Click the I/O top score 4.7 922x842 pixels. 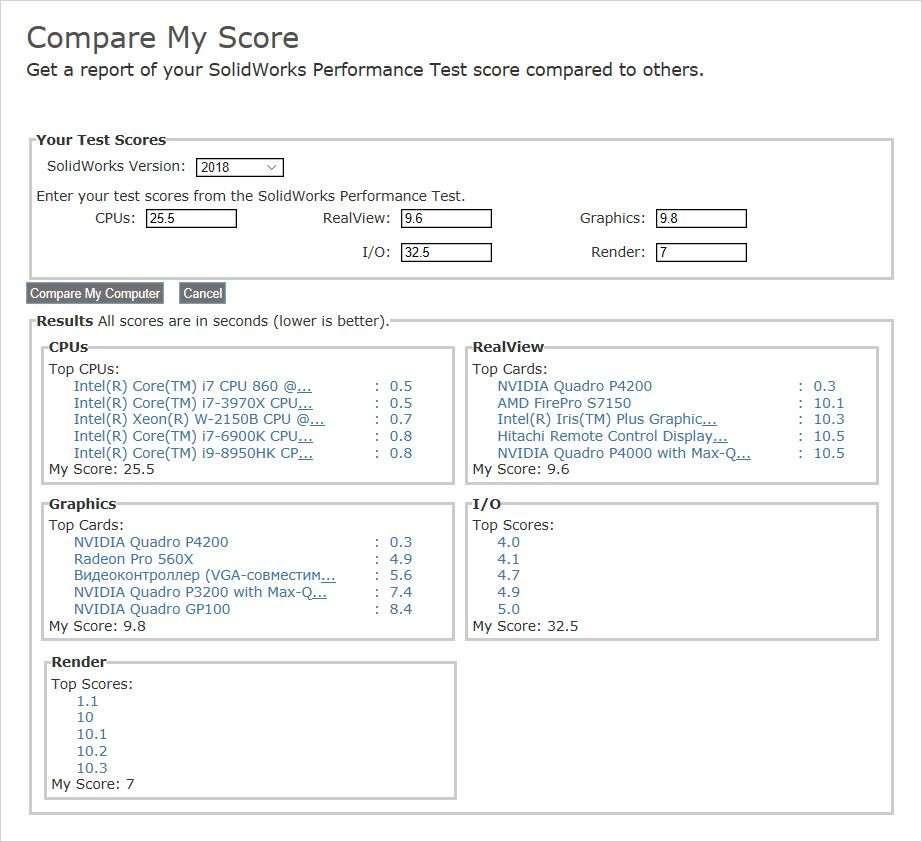(x=509, y=575)
